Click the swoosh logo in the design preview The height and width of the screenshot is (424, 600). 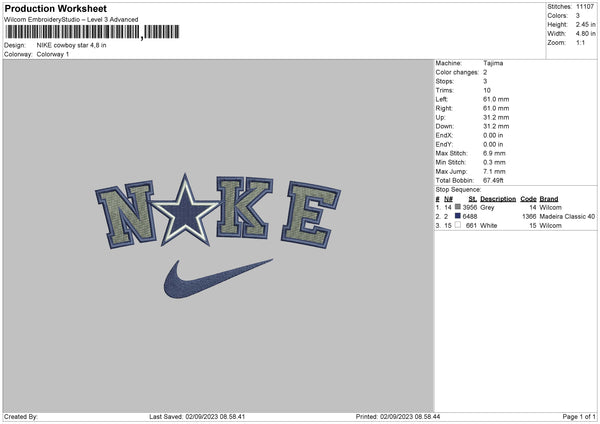tap(218, 279)
